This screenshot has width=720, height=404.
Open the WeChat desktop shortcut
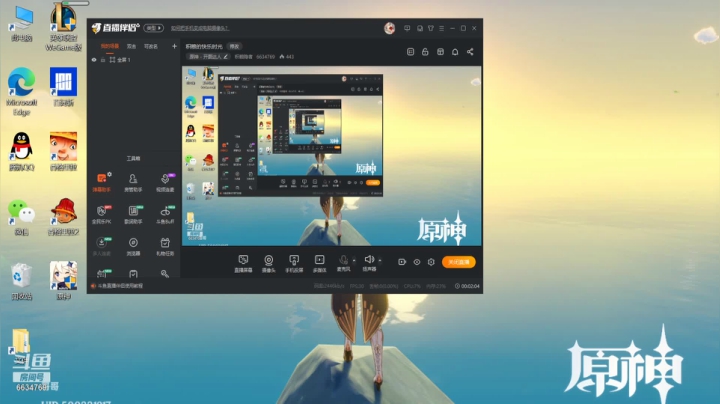point(21,217)
